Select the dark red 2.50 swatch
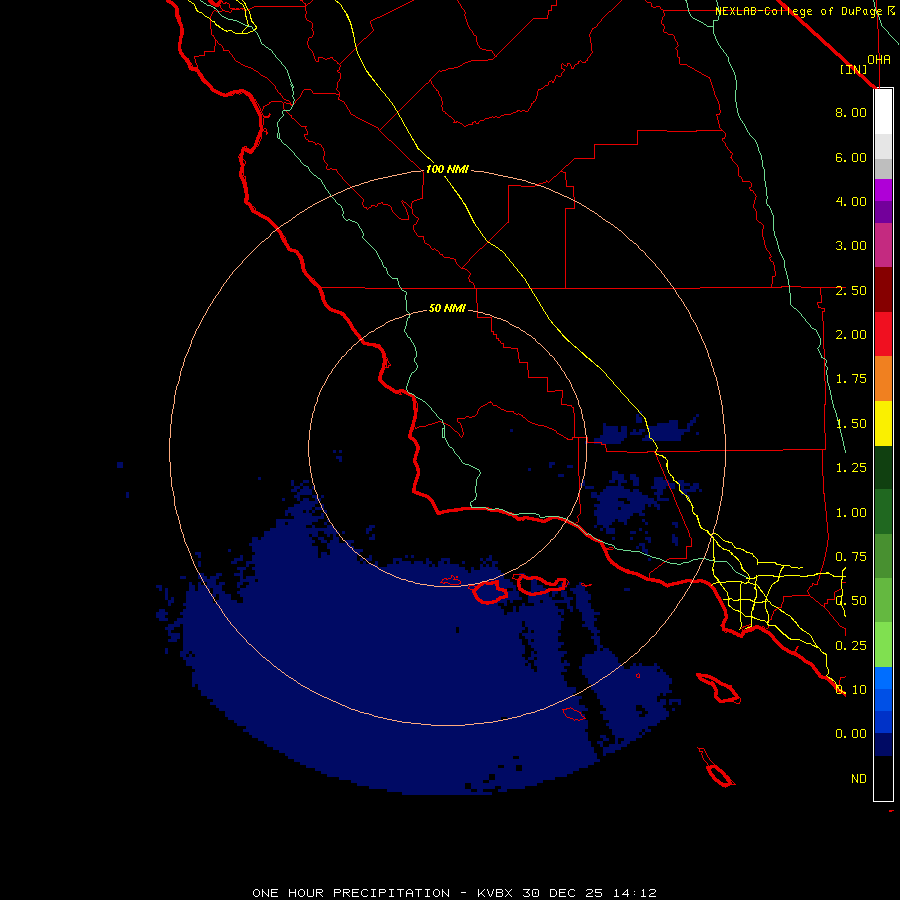The width and height of the screenshot is (900, 900). [883, 290]
